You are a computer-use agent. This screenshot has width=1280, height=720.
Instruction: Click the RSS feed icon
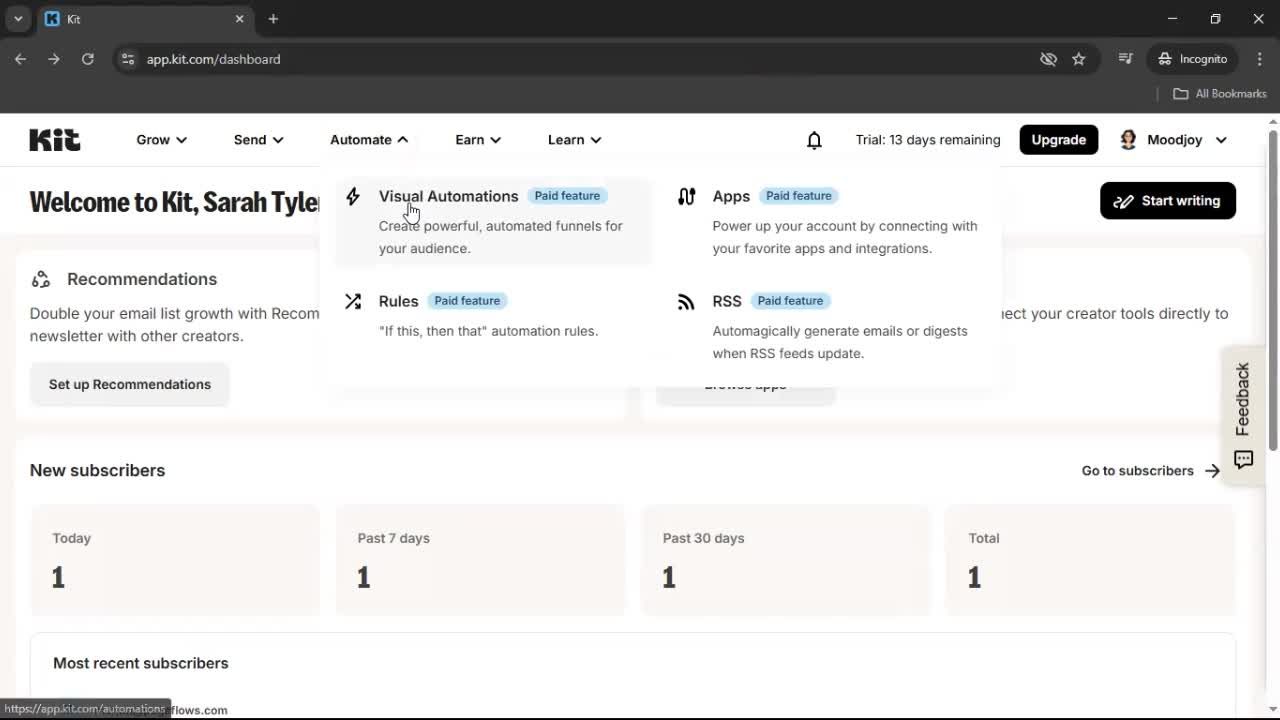point(686,301)
